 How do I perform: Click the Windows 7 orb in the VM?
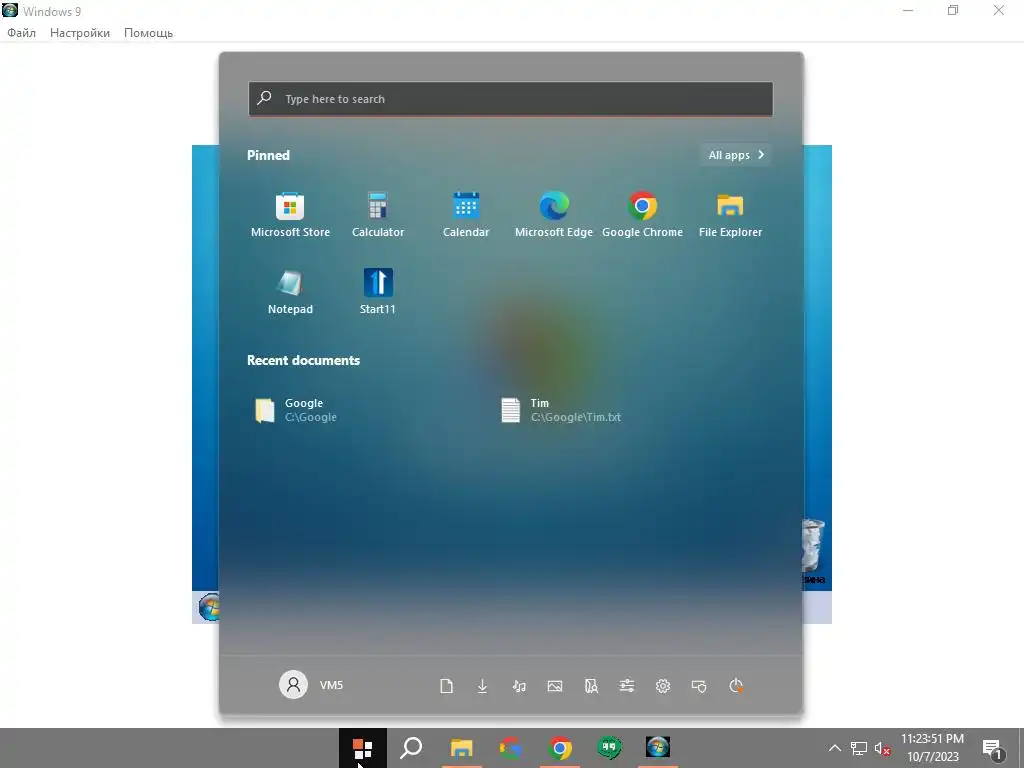tap(209, 607)
